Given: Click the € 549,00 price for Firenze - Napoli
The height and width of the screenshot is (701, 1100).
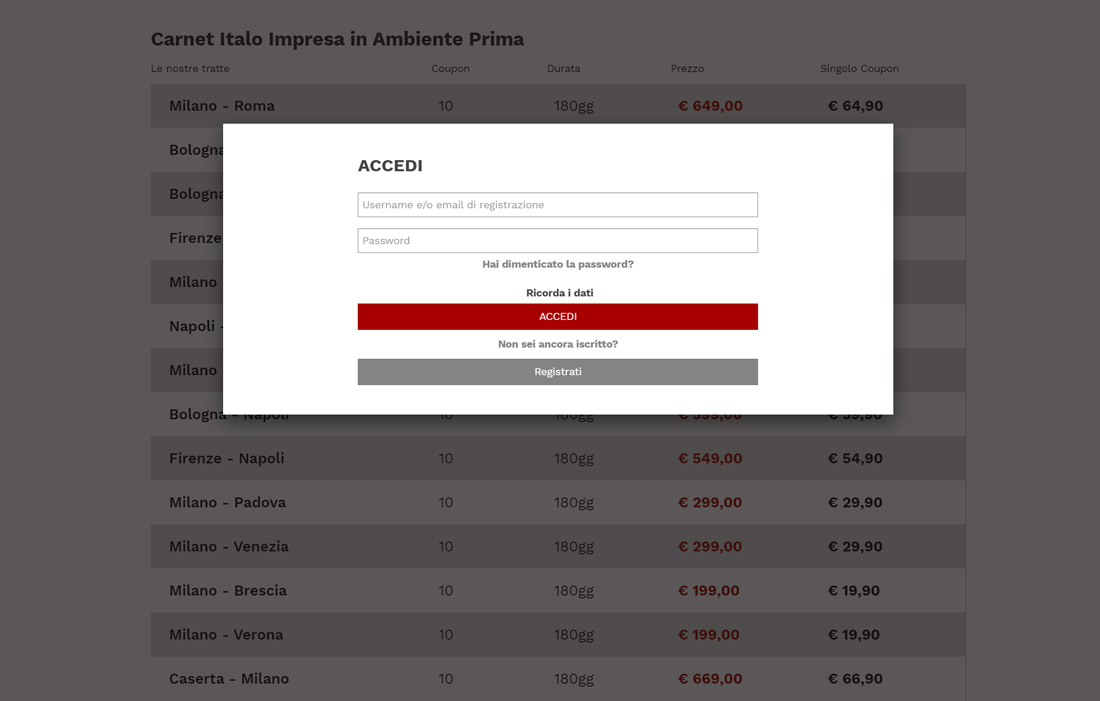Looking at the screenshot, I should 710,458.
